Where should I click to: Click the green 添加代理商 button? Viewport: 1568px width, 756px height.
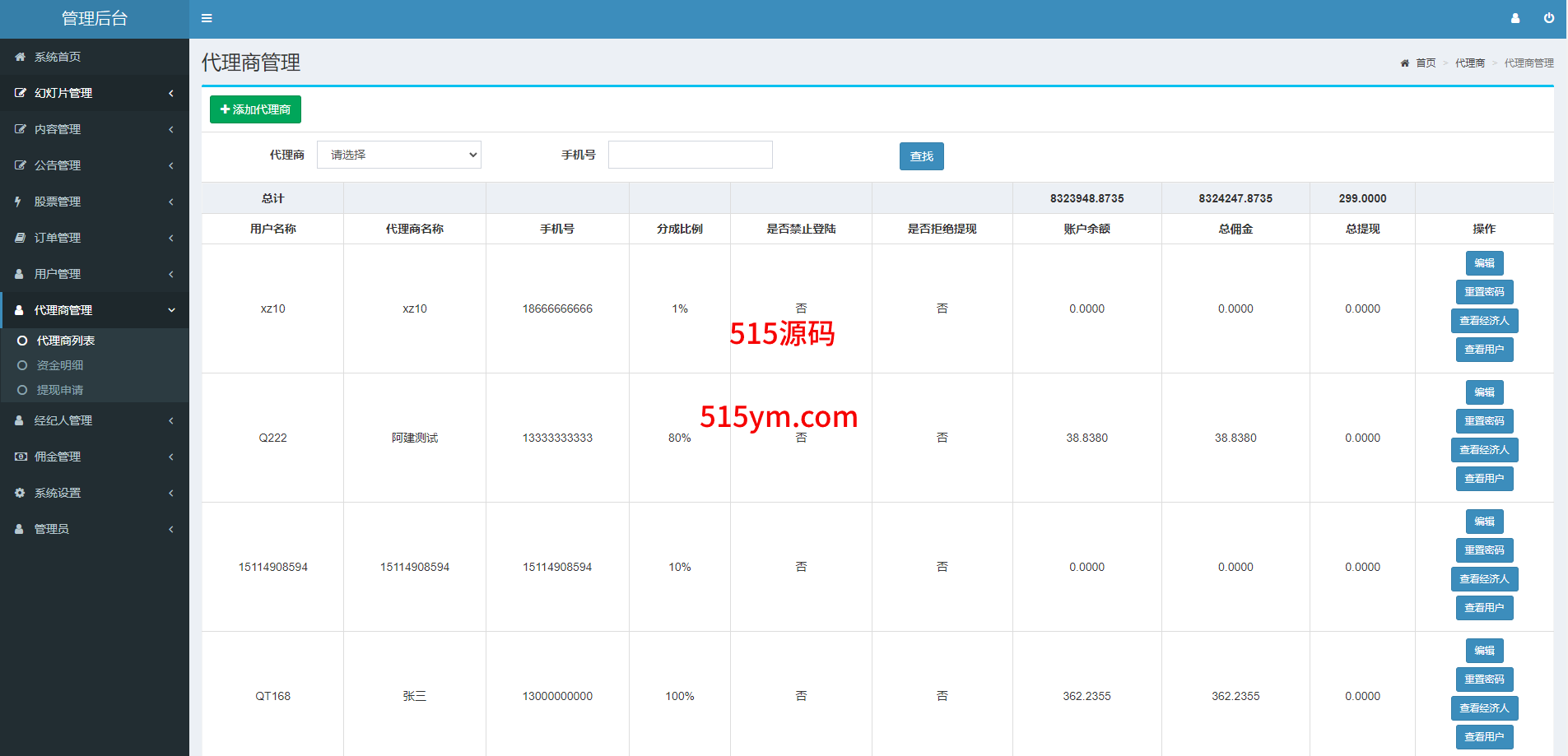click(255, 109)
